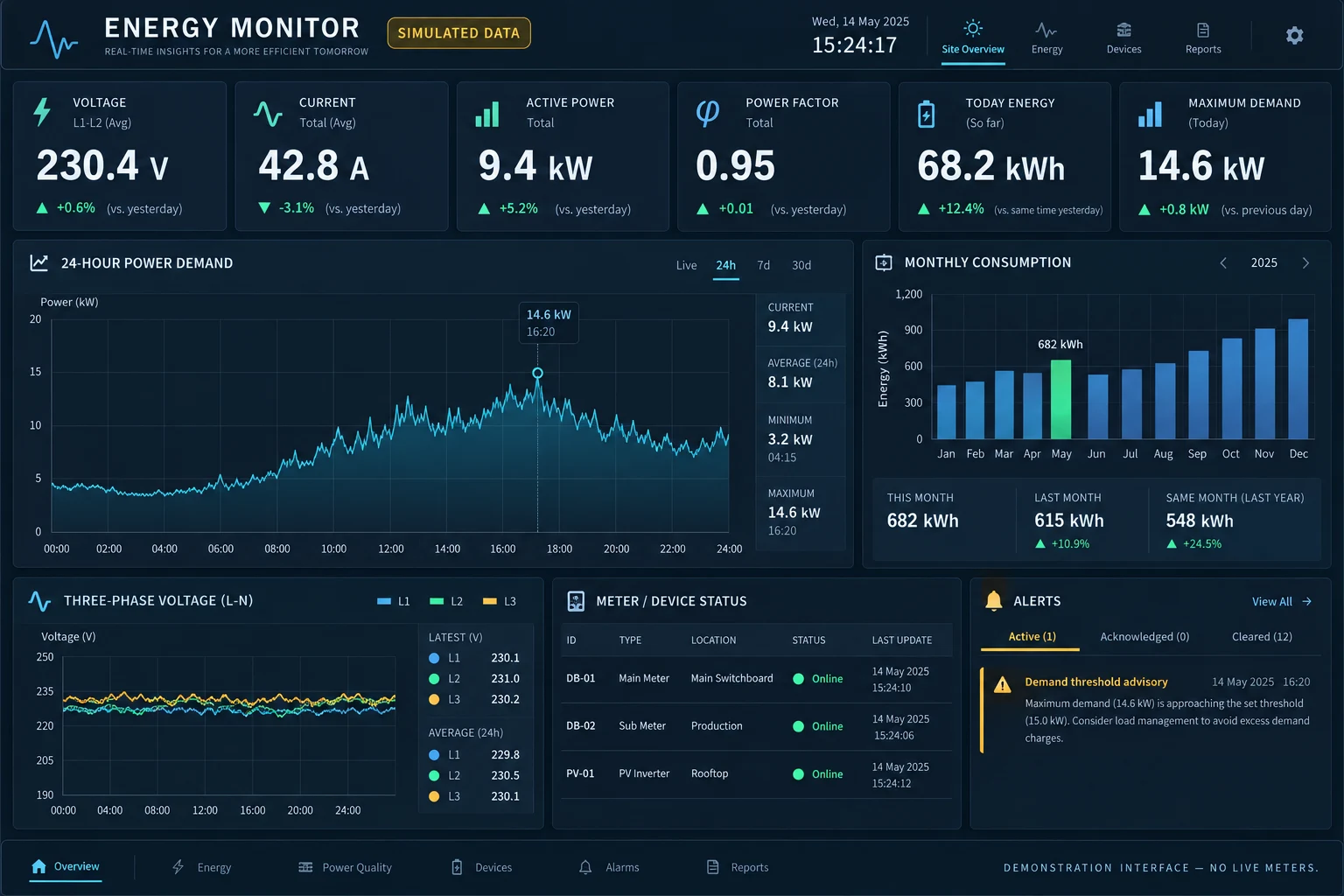Click the This Month 682 kWh value

pos(923,521)
